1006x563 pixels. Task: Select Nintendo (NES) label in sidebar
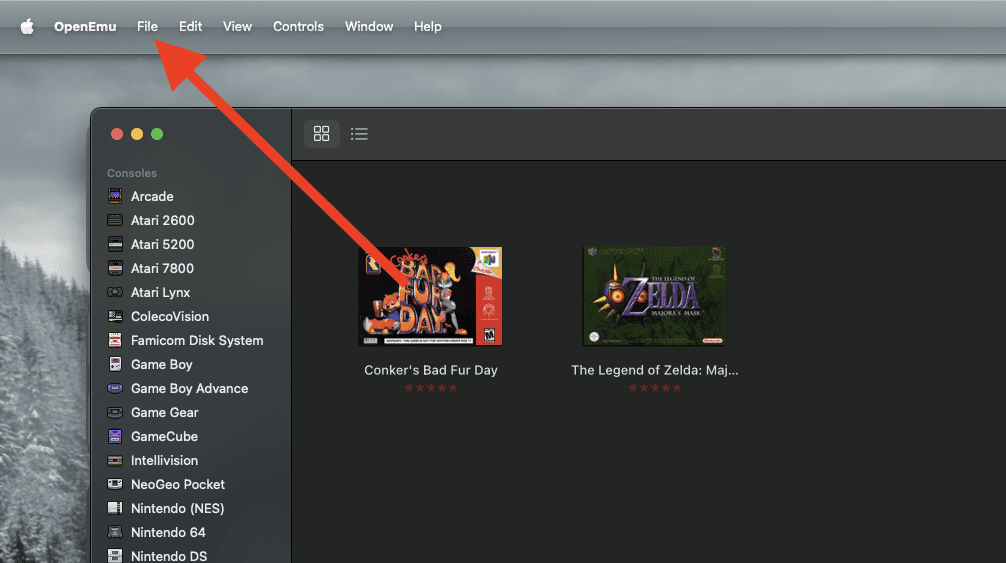pos(178,508)
